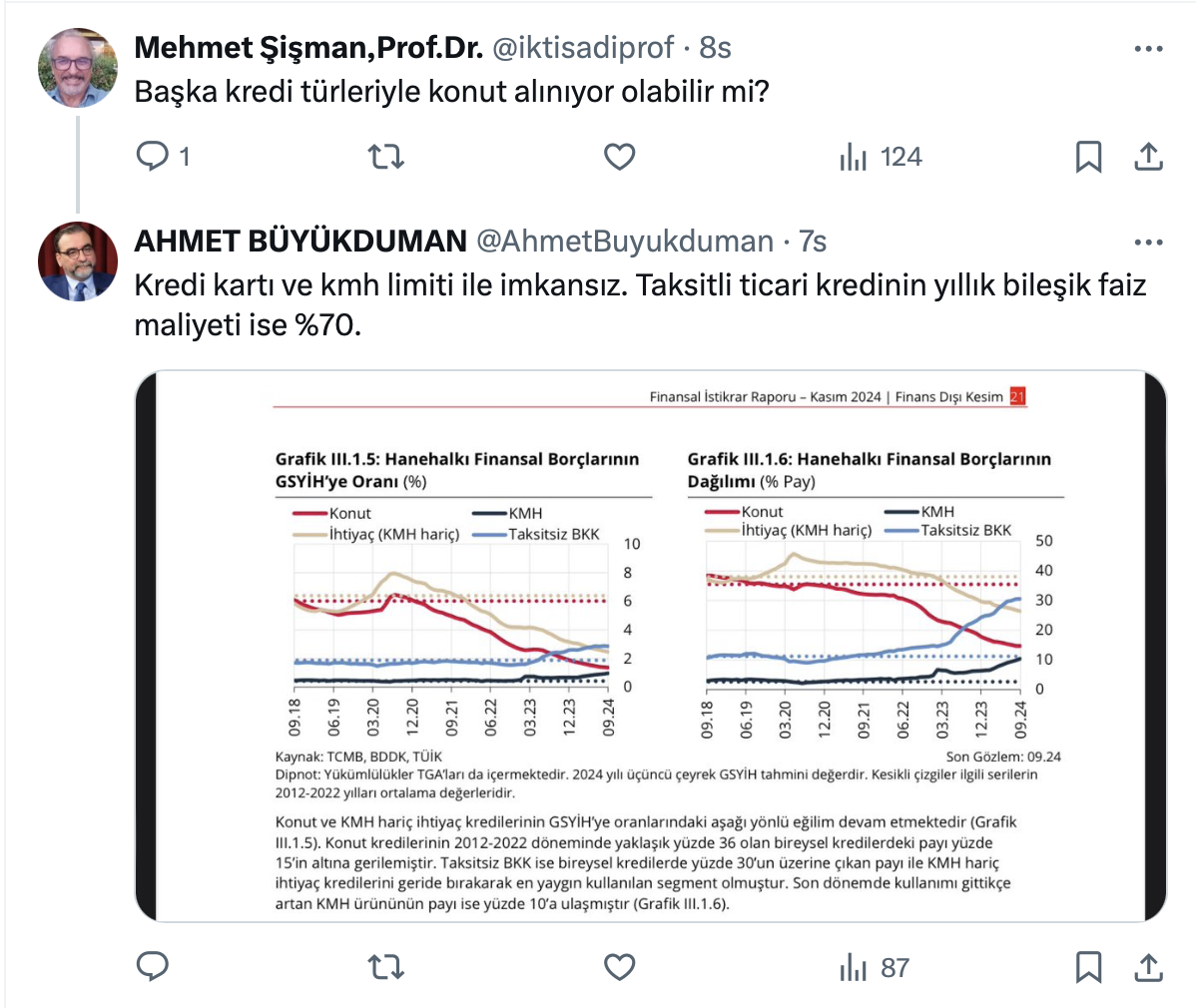Reply to Ahmet Büyükduman's tweet
The image size is (1196, 1008).
(x=153, y=967)
